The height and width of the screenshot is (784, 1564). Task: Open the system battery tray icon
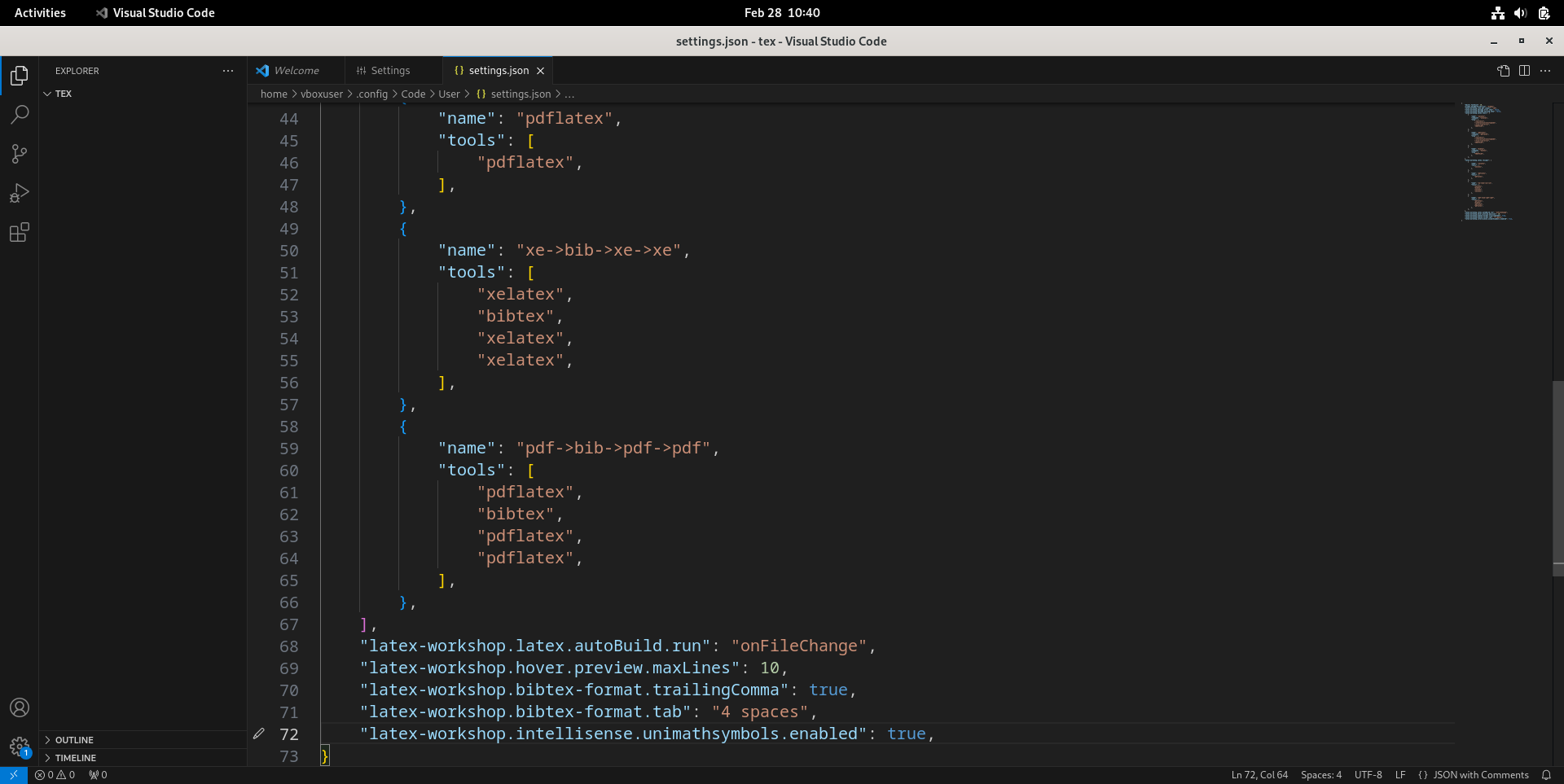click(1544, 13)
